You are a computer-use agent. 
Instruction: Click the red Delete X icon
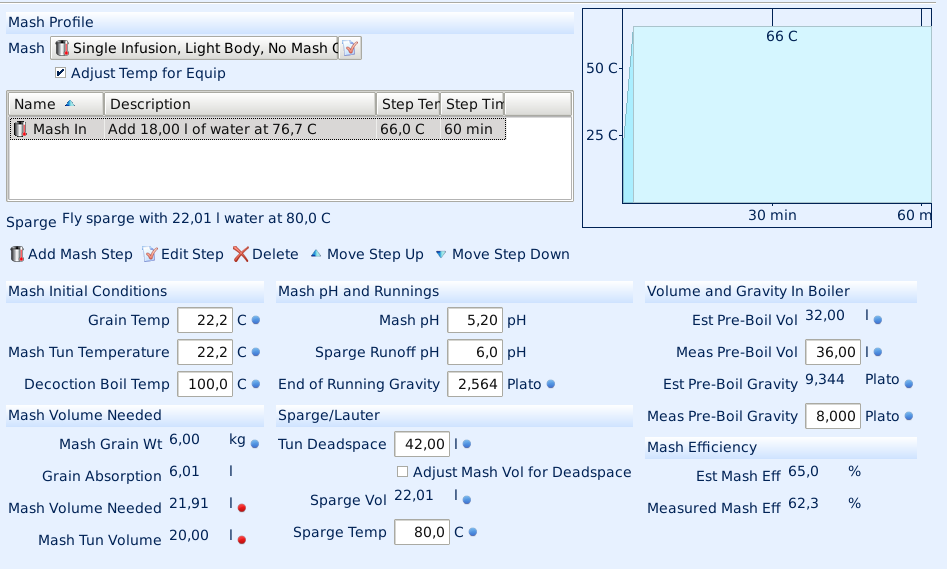(x=240, y=254)
